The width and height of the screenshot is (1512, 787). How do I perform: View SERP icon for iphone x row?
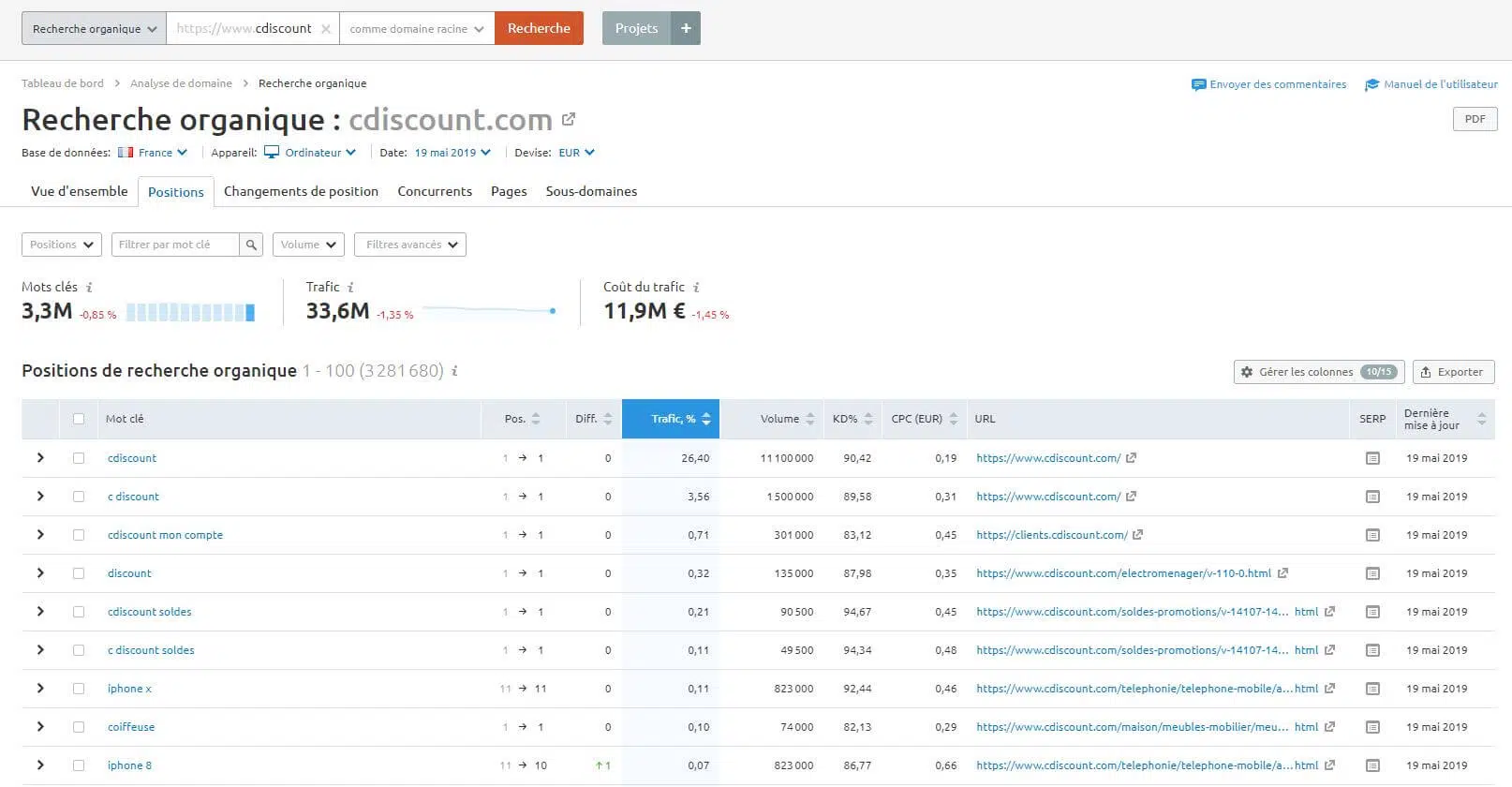pyautogui.click(x=1372, y=689)
